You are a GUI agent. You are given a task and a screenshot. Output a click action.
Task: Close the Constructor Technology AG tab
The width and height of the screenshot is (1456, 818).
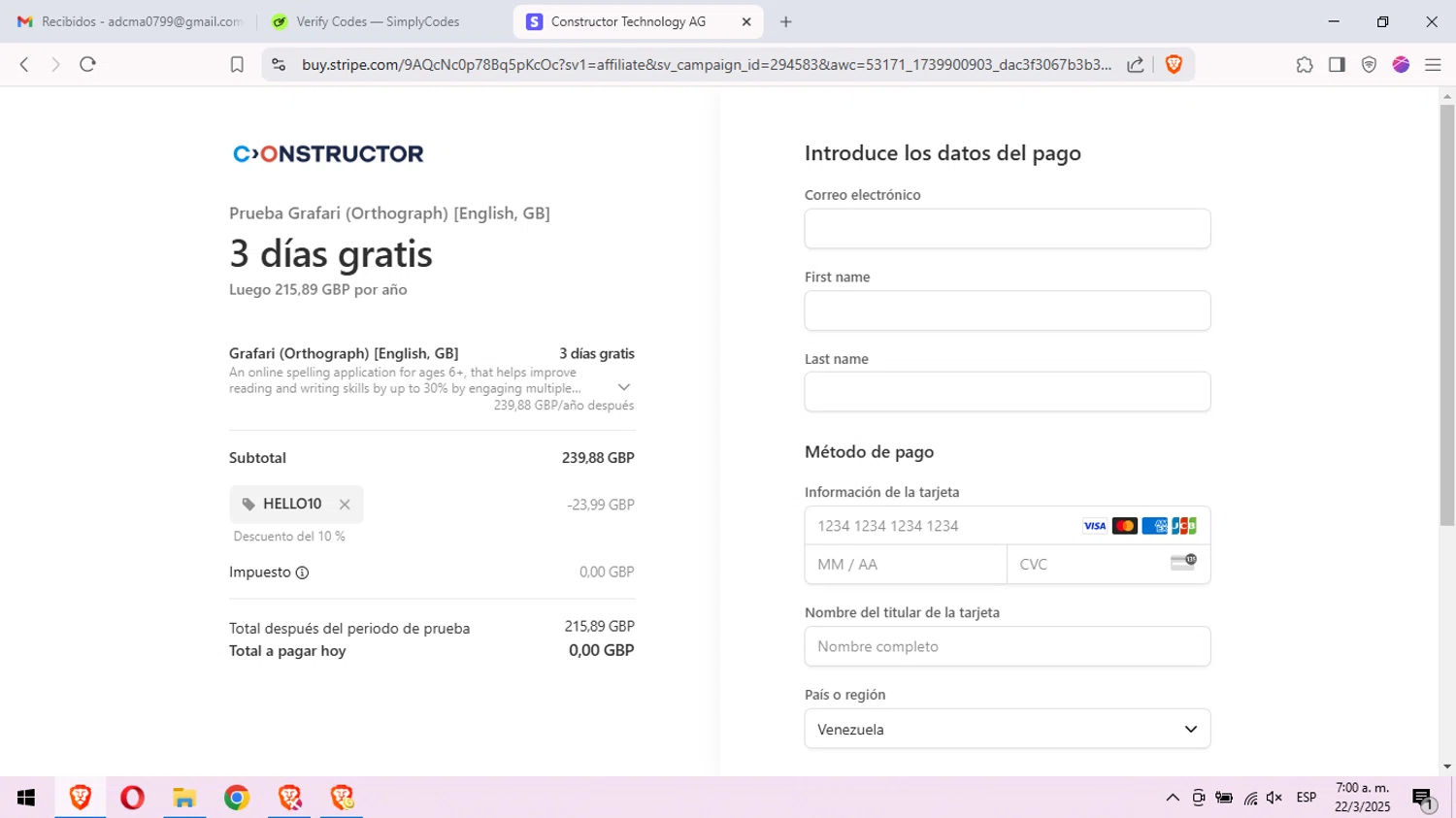point(746,21)
